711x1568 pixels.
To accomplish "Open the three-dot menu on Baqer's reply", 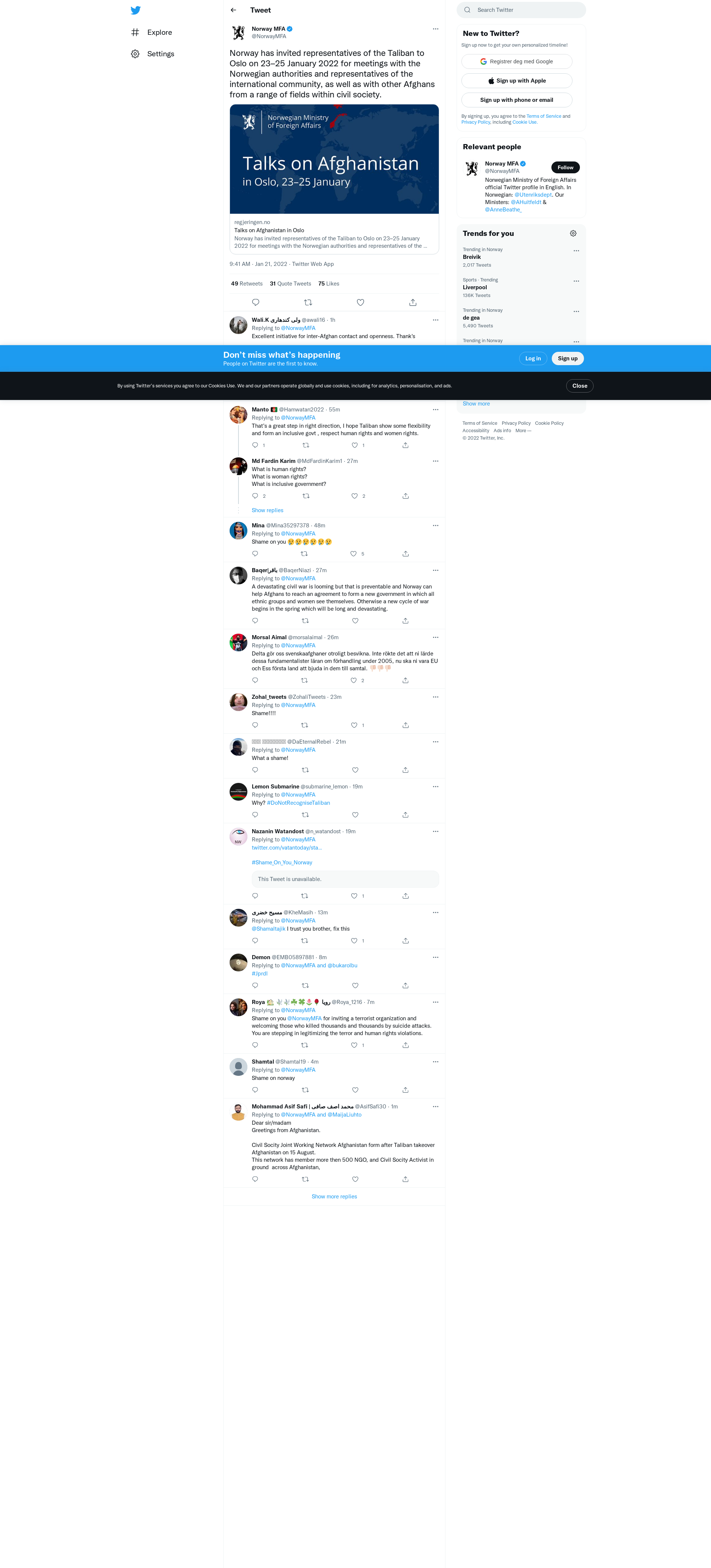I will coord(435,570).
